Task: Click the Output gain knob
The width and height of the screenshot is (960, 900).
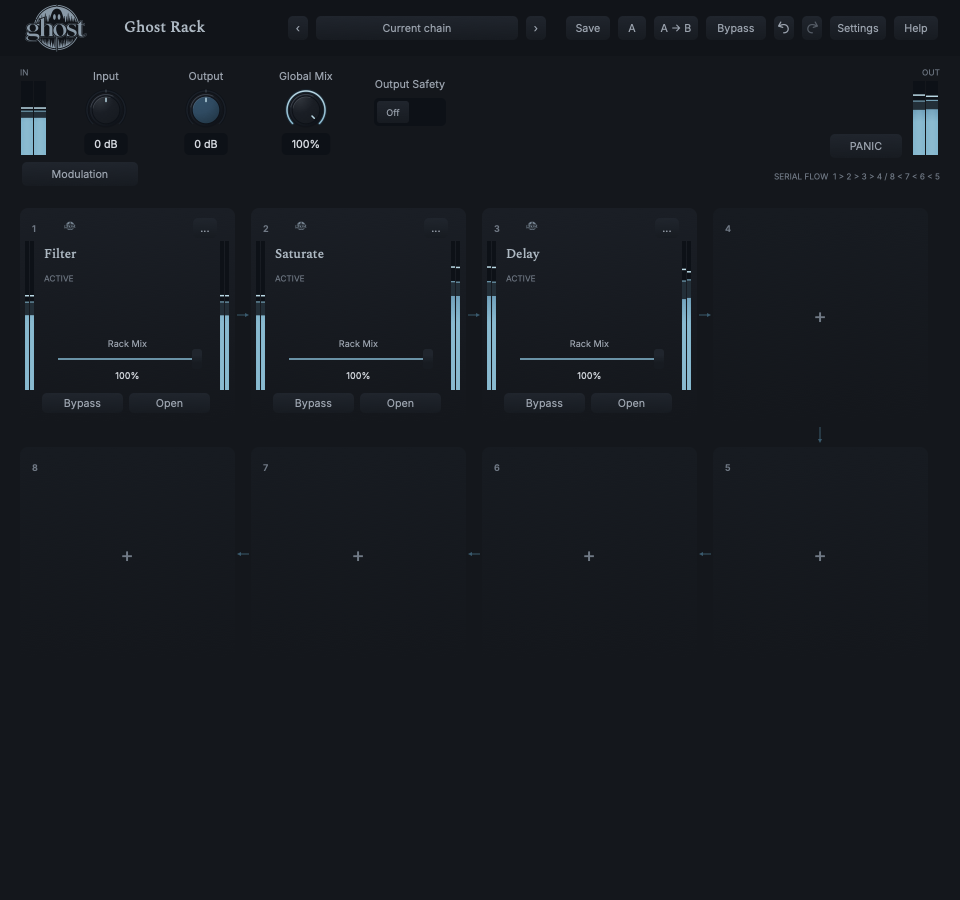Action: coord(206,110)
